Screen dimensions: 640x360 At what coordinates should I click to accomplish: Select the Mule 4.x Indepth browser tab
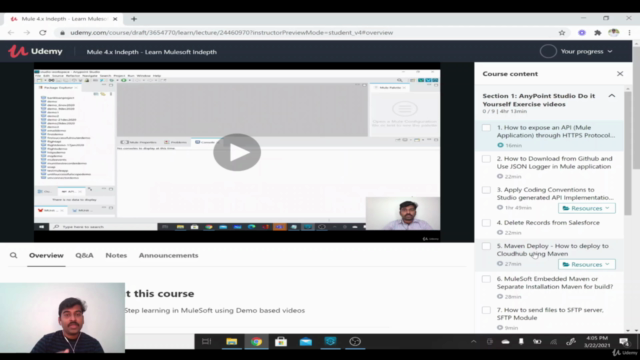point(63,19)
